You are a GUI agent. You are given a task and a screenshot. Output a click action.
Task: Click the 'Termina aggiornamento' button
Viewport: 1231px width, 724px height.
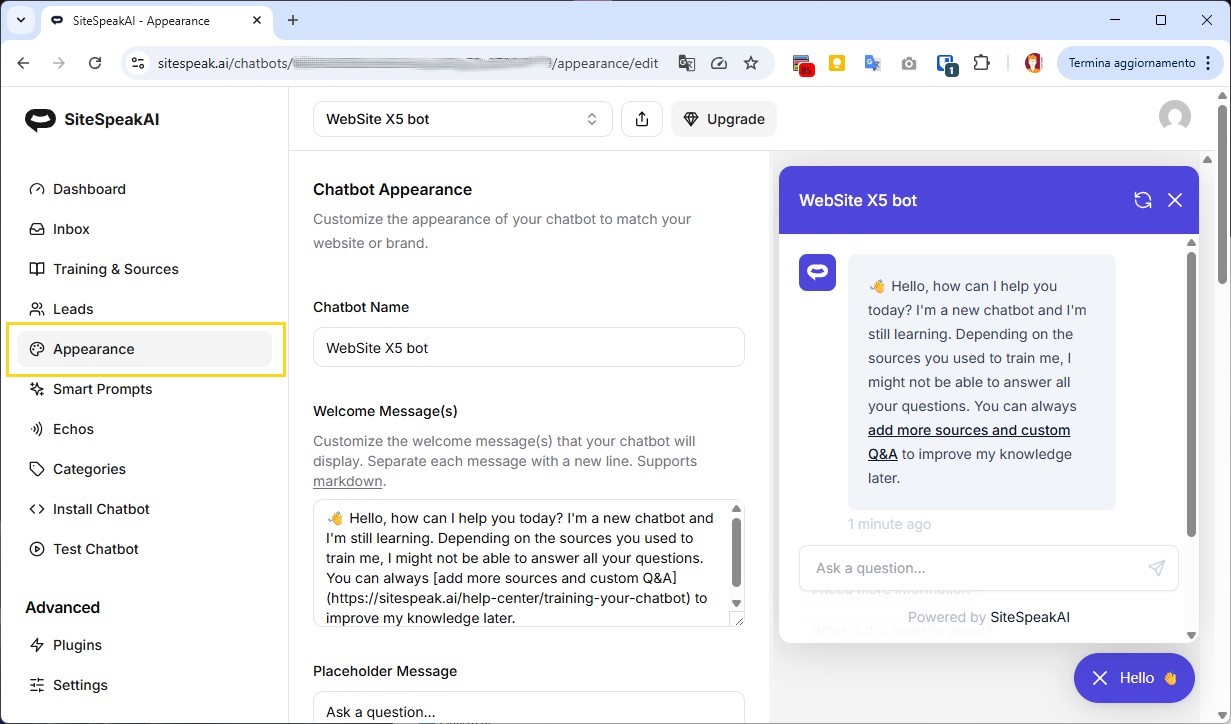click(1132, 63)
